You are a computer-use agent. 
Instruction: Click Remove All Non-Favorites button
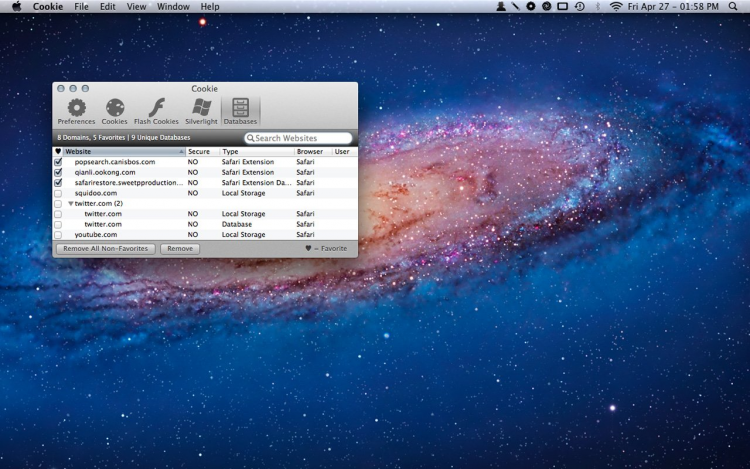(x=105, y=248)
